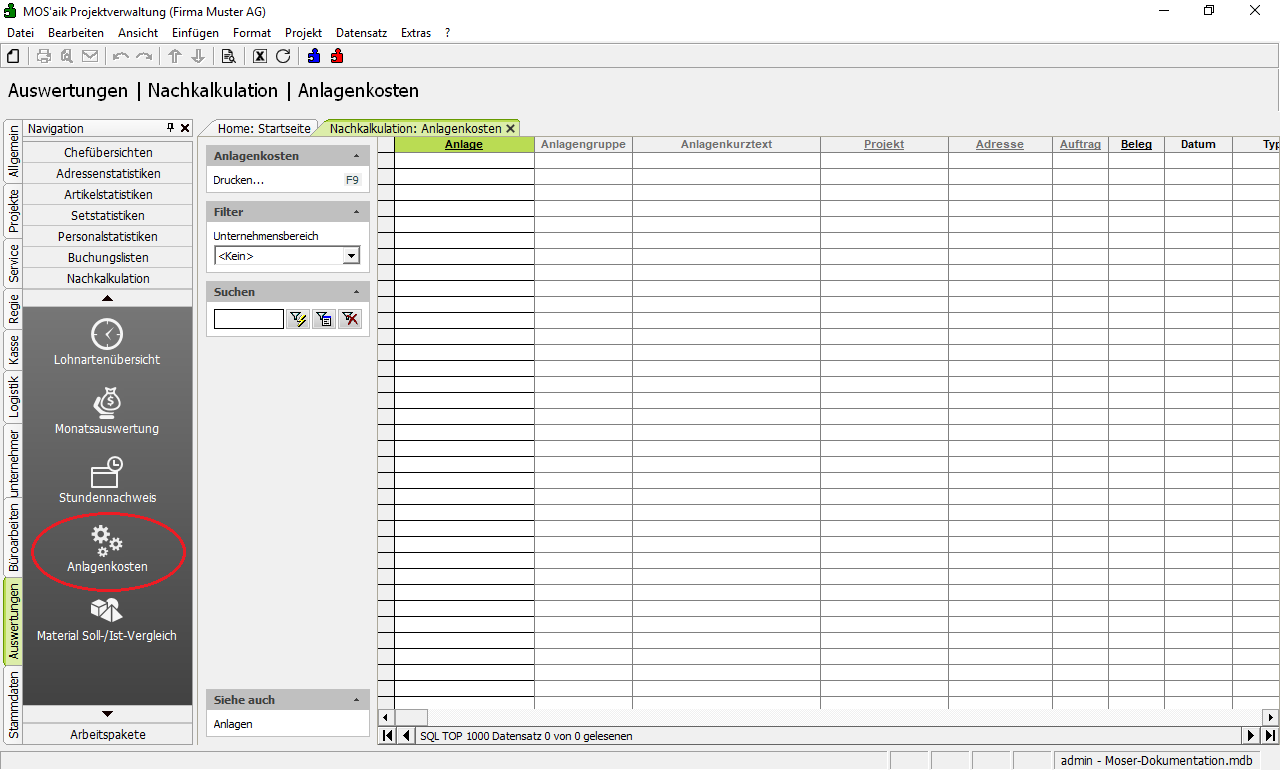
Task: Collapse the Filter section
Action: 357,212
